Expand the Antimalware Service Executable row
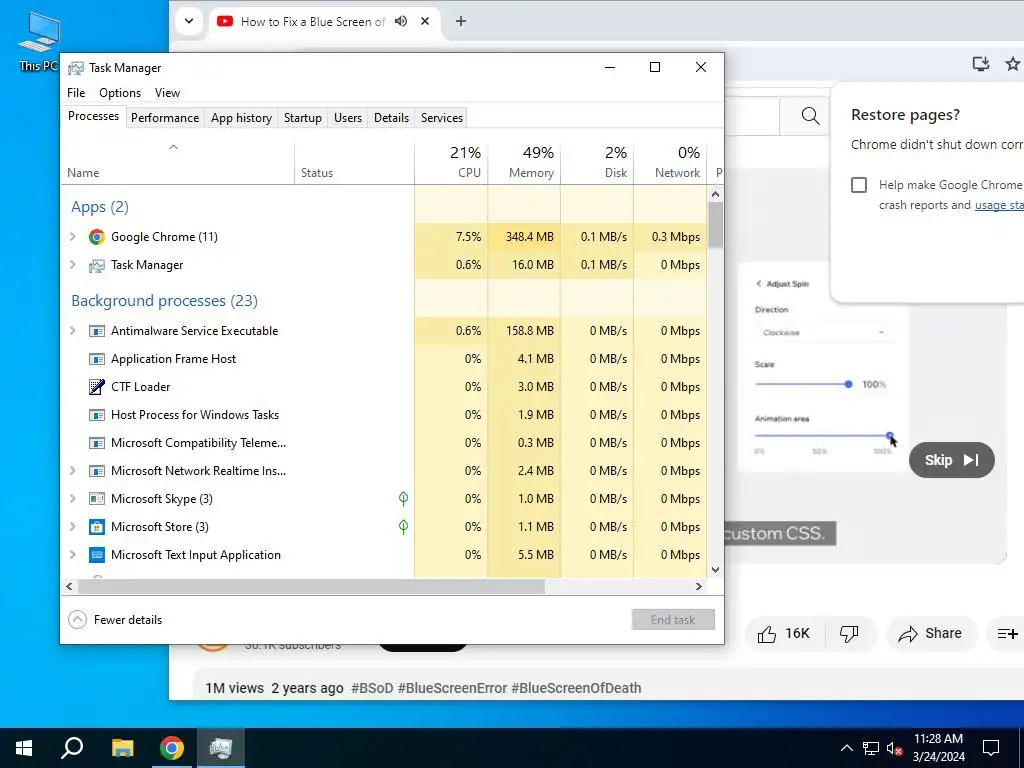This screenshot has height=768, width=1024. coord(73,331)
